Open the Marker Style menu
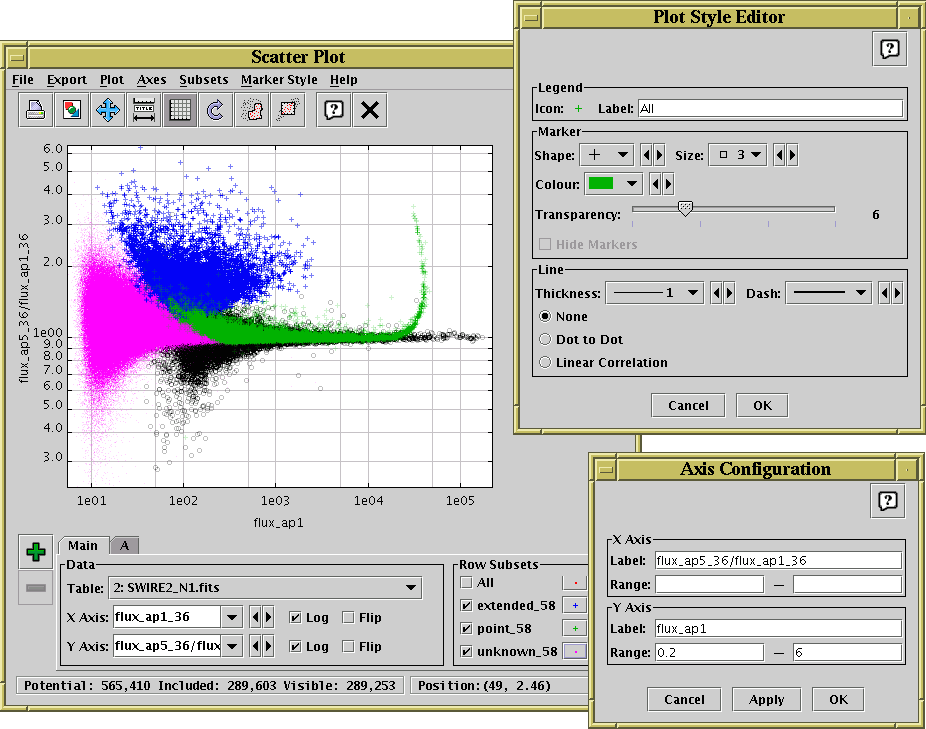The width and height of the screenshot is (926, 729). pyautogui.click(x=279, y=80)
